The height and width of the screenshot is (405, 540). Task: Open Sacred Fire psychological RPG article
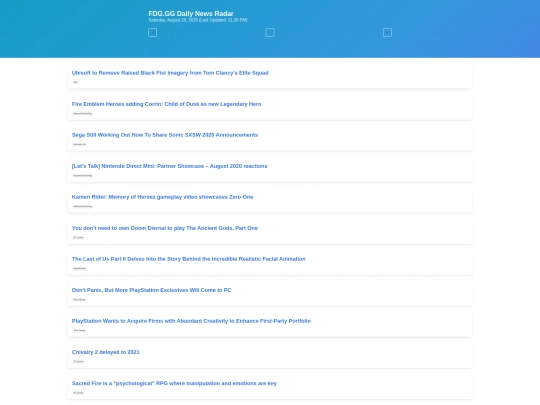[x=174, y=383]
